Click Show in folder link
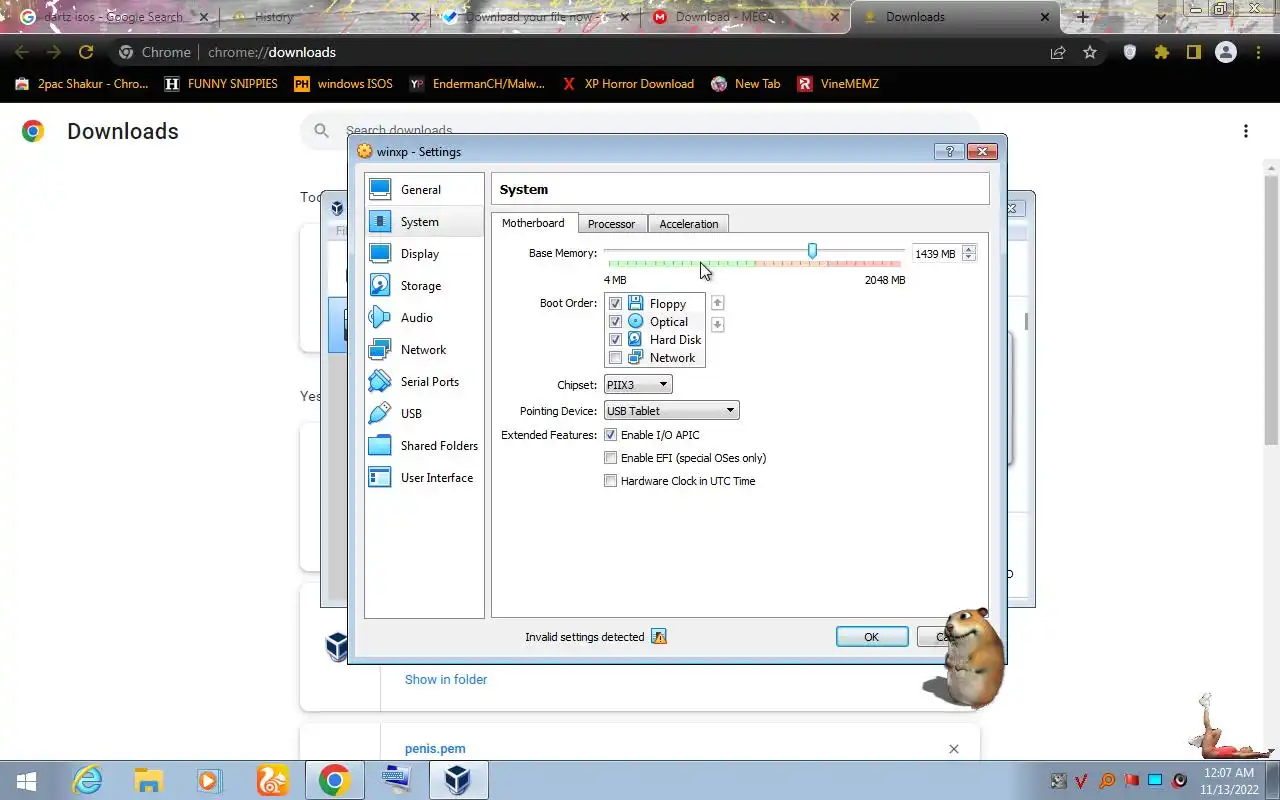The image size is (1280, 800). click(446, 679)
